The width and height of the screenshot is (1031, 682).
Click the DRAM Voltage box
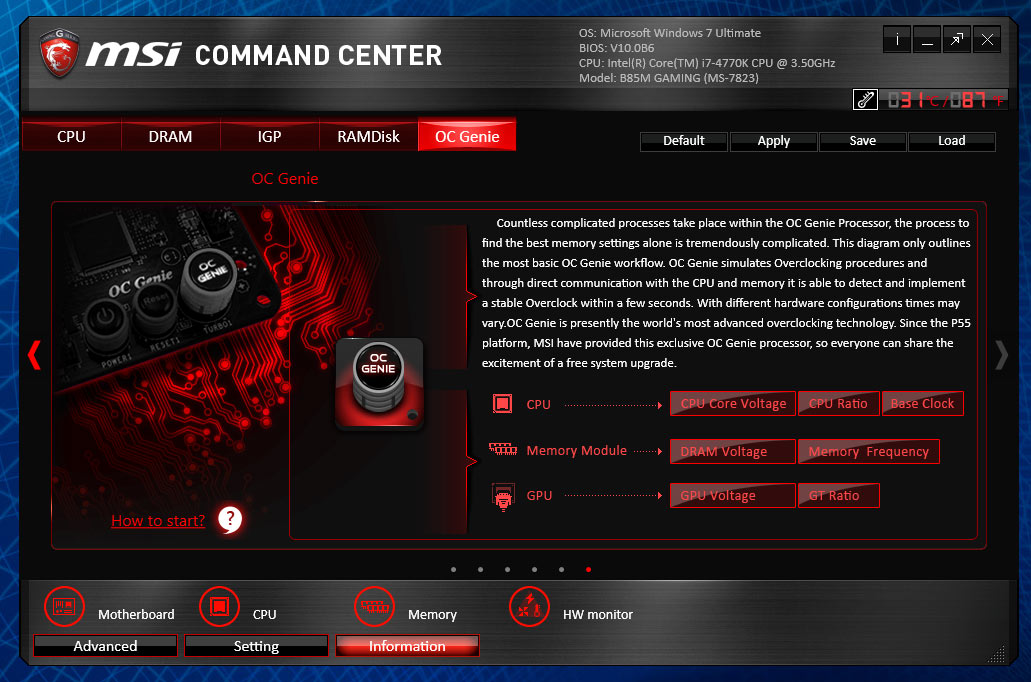tap(733, 451)
